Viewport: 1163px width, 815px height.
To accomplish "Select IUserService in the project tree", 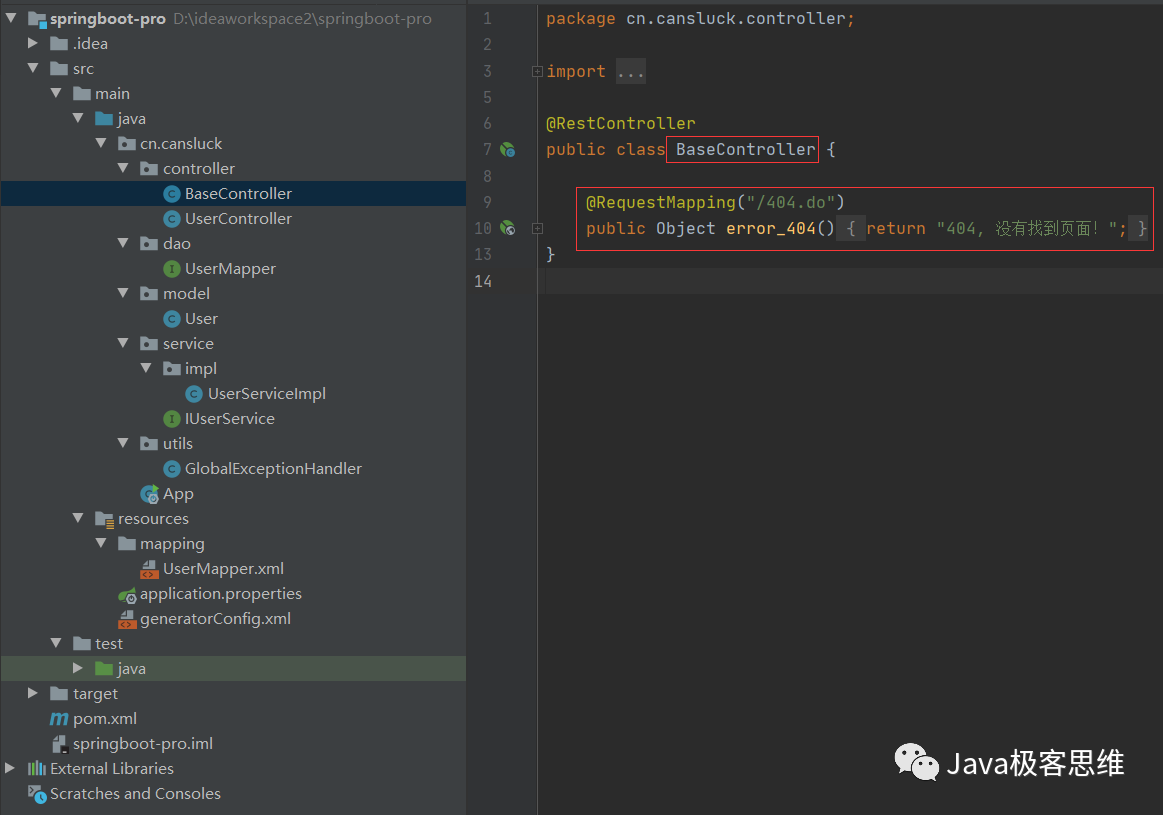I will 230,419.
